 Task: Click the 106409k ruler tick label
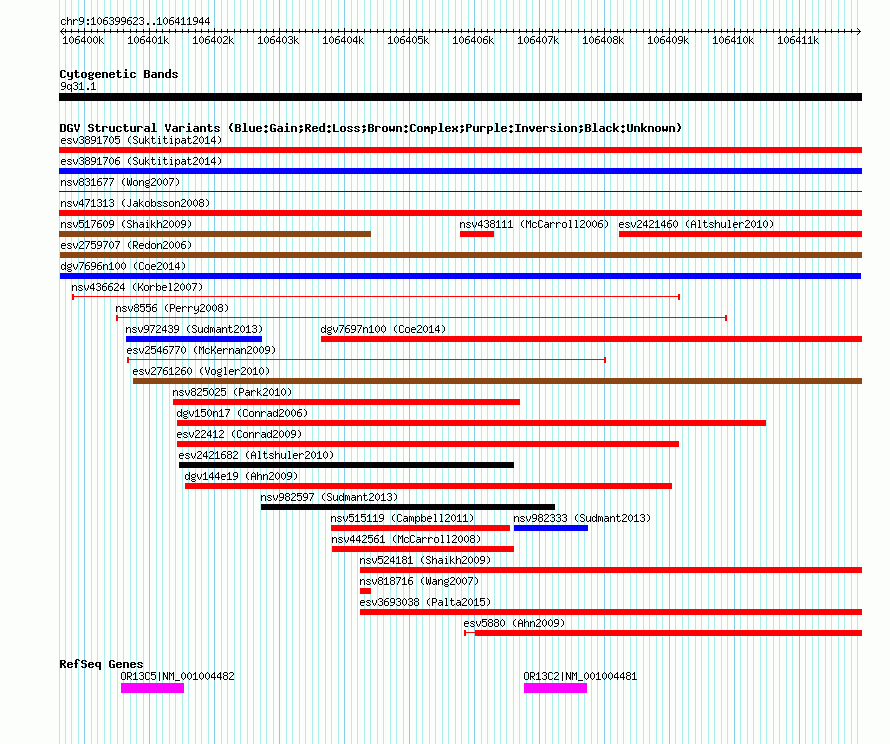(x=668, y=40)
